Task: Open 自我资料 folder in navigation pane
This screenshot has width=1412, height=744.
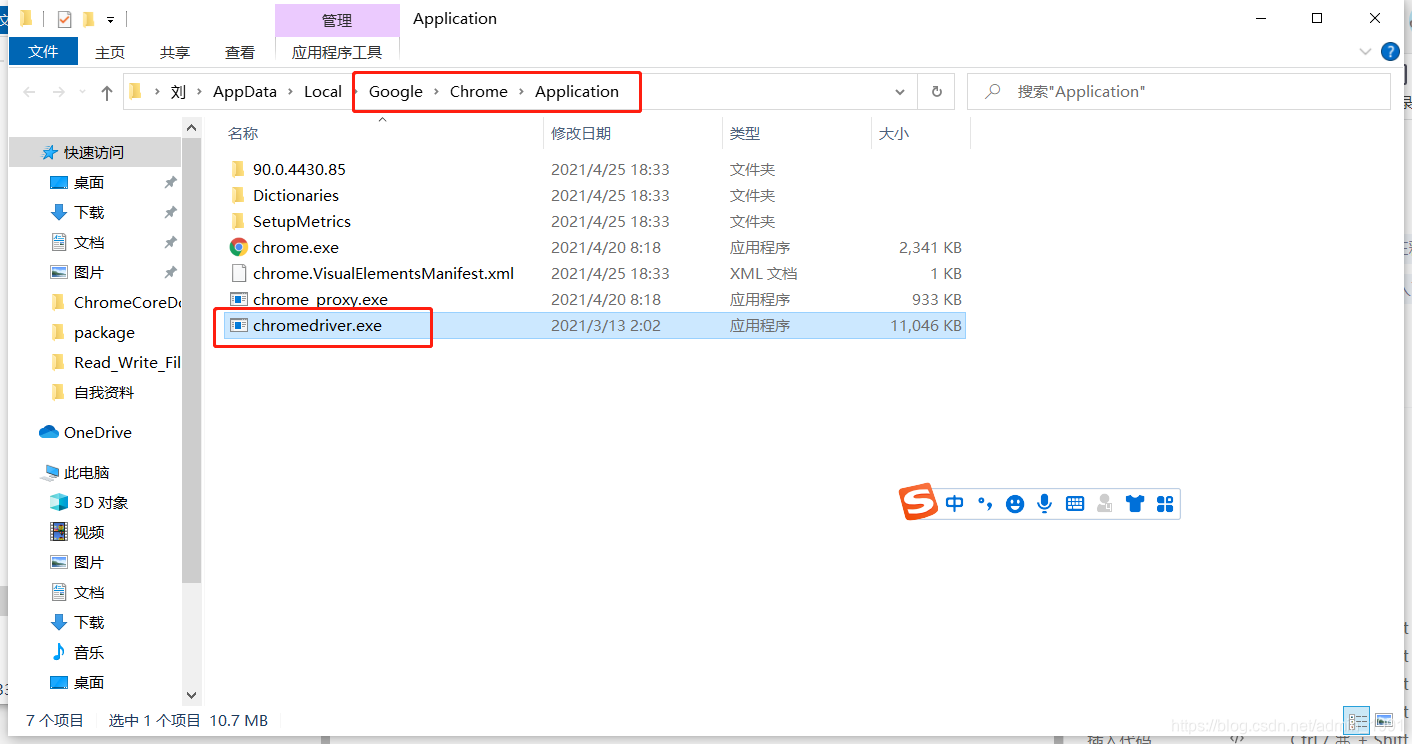Action: point(104,393)
